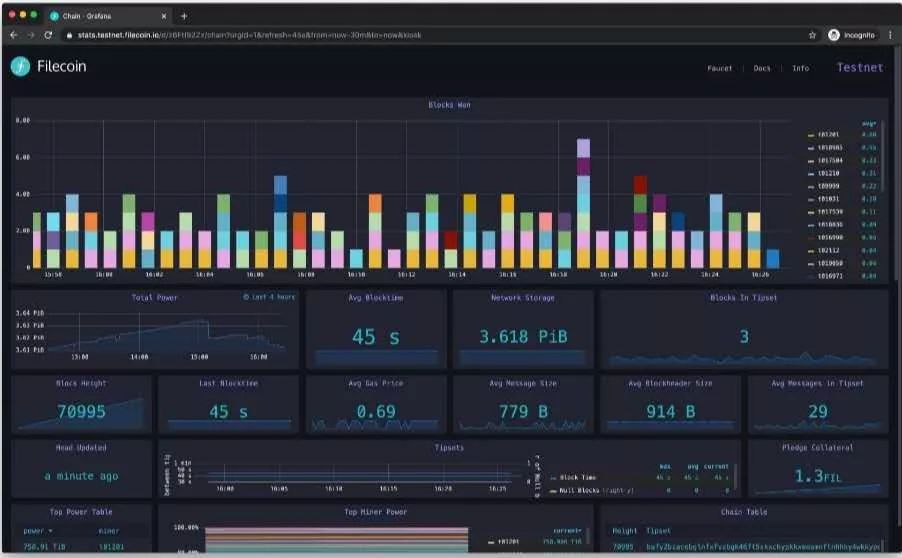Reload the page with the refresh icon
902x558 pixels.
pyautogui.click(x=48, y=35)
